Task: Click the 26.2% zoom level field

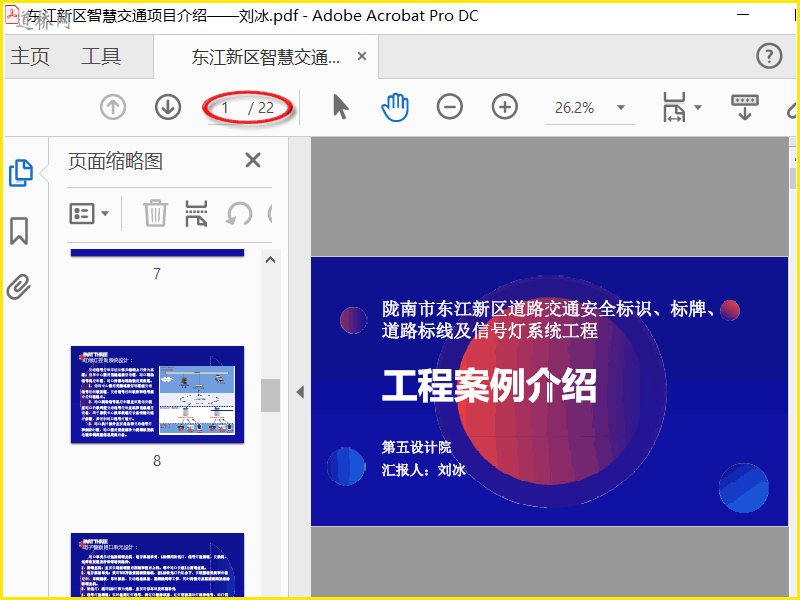Action: 574,108
